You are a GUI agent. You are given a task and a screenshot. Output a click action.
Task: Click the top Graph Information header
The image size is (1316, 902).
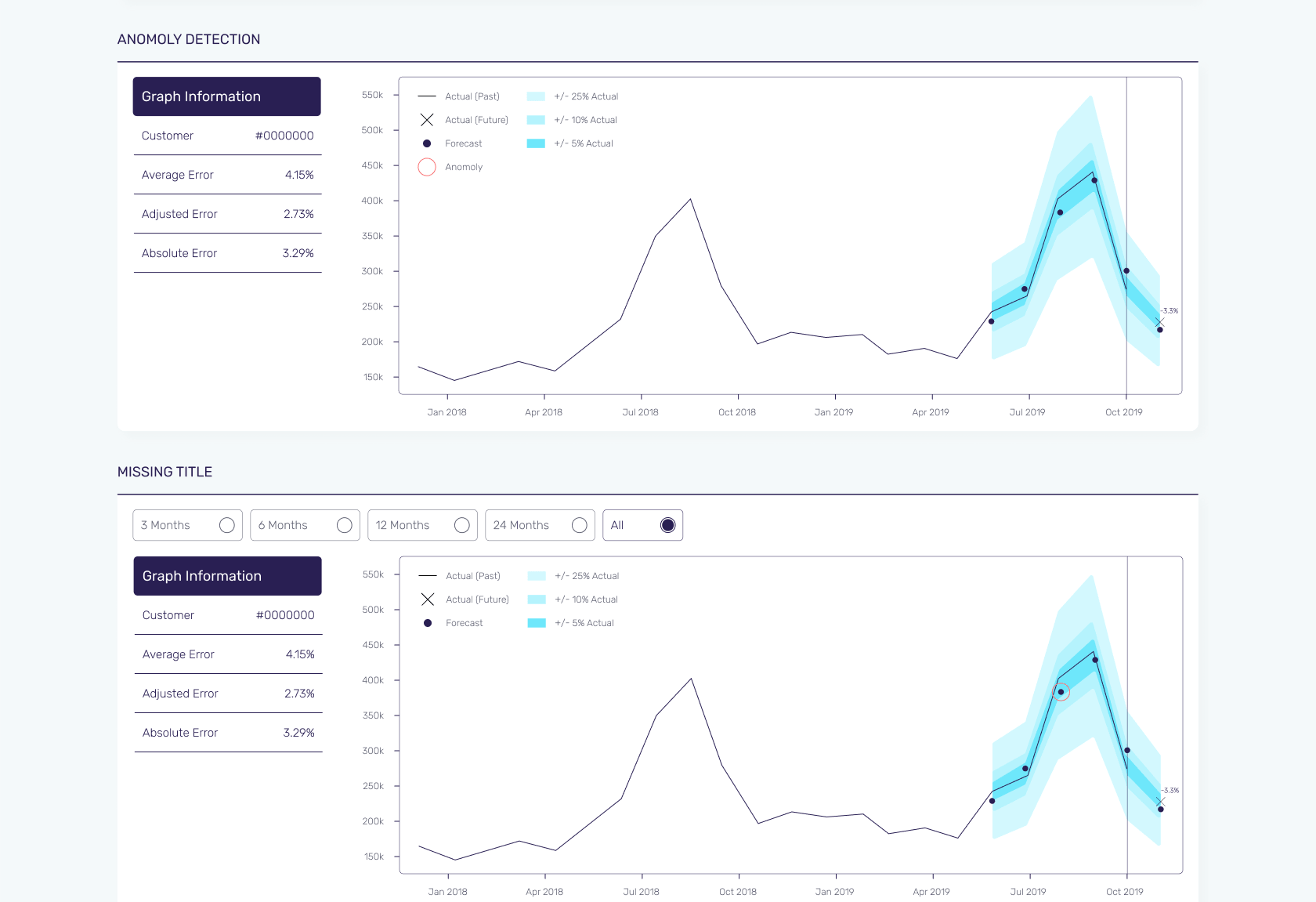tap(227, 96)
